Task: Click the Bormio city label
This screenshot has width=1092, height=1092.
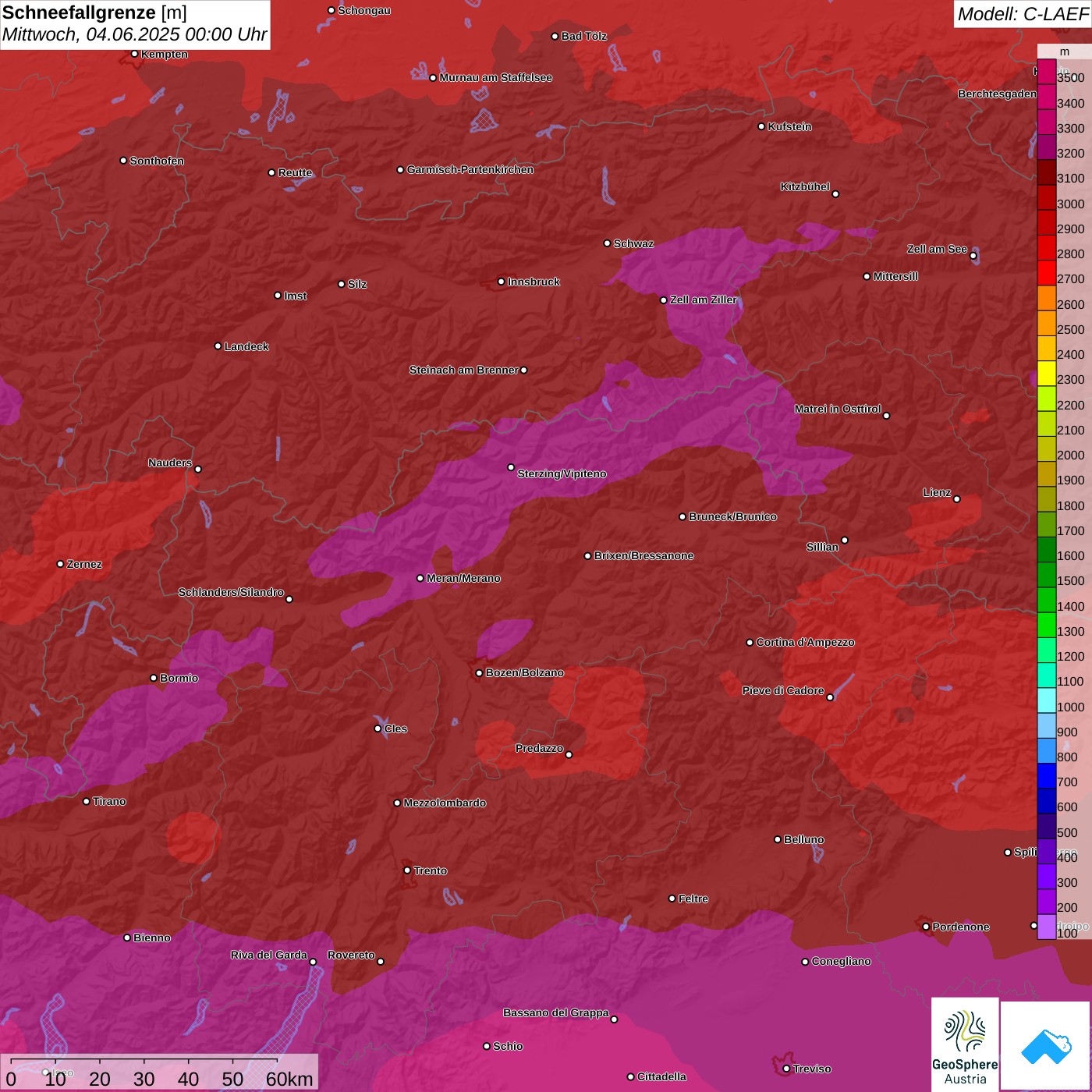Action: [179, 678]
